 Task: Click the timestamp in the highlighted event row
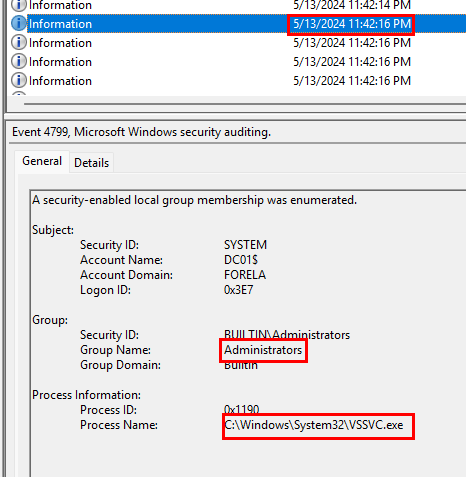352,24
